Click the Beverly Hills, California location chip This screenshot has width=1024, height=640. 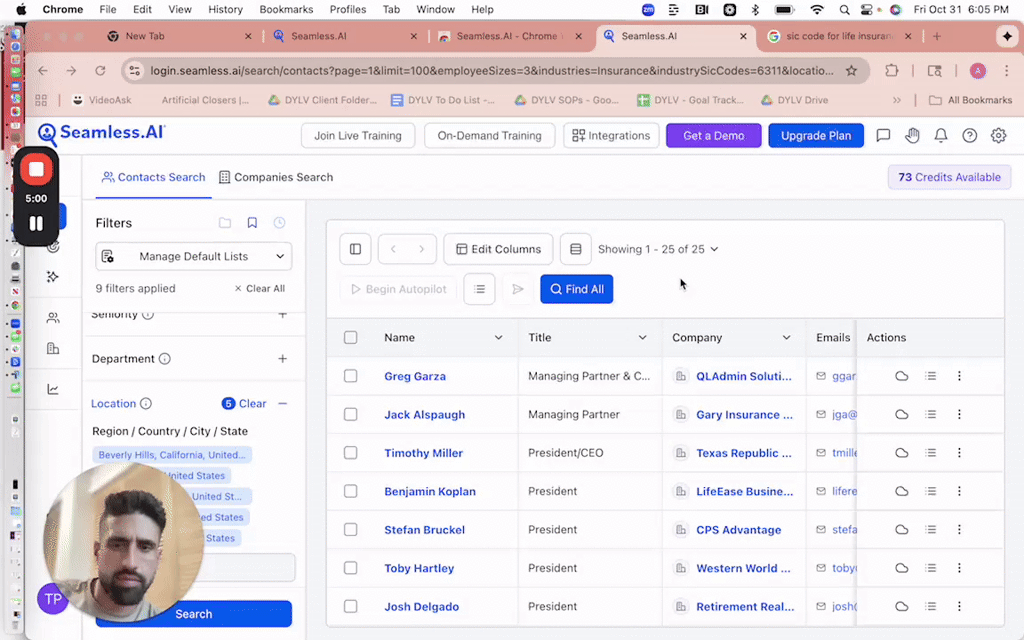pyautogui.click(x=172, y=455)
